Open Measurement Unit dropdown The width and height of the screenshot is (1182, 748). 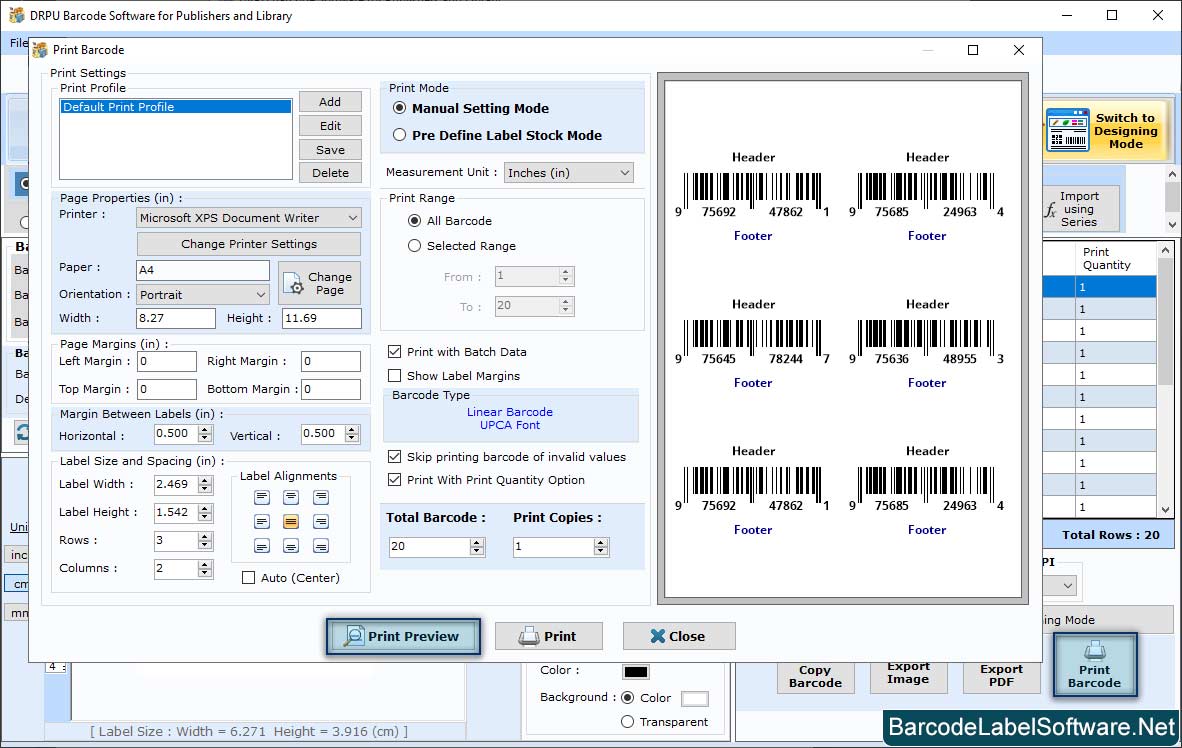[x=568, y=173]
